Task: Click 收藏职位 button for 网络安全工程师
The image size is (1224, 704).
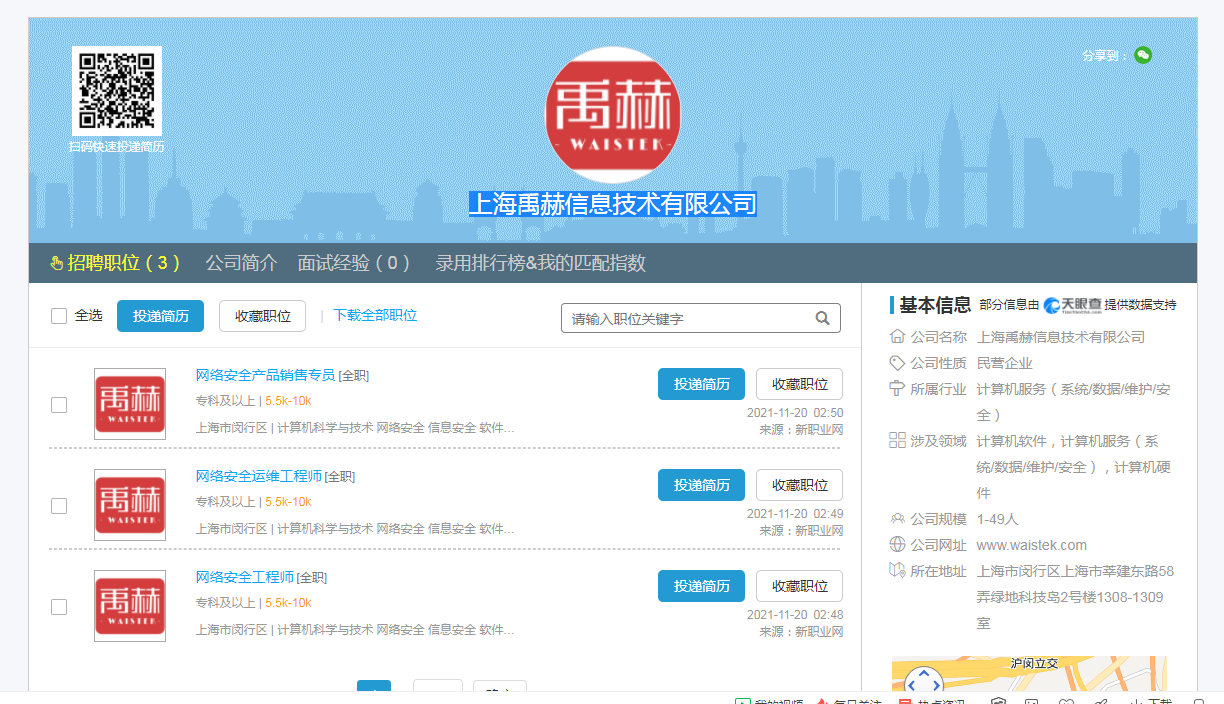Action: [x=799, y=586]
